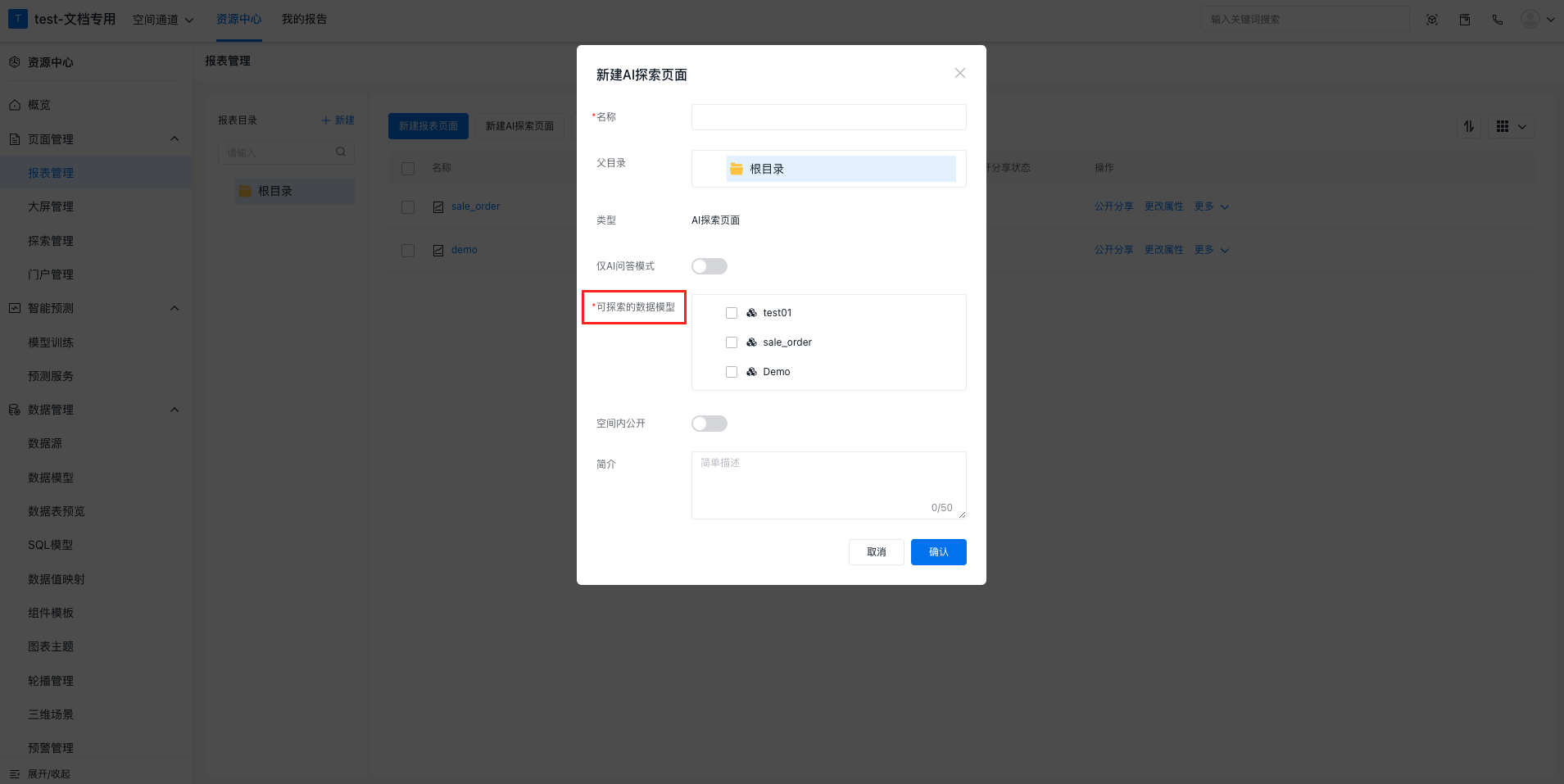Viewport: 1564px width, 784px height.
Task: Click the 简介 description textarea
Action: click(828, 485)
